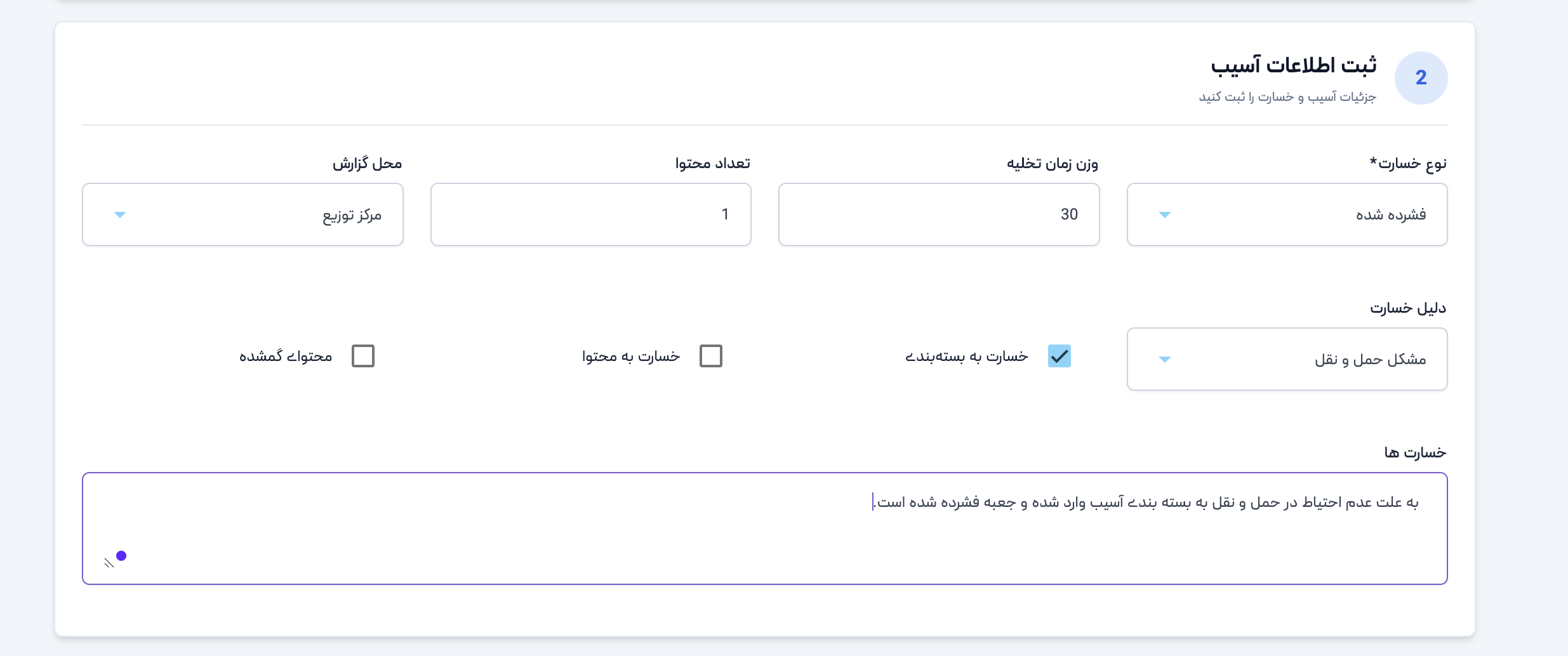Click the محتوای گمشده label text
The height and width of the screenshot is (656, 1568).
[x=285, y=357]
